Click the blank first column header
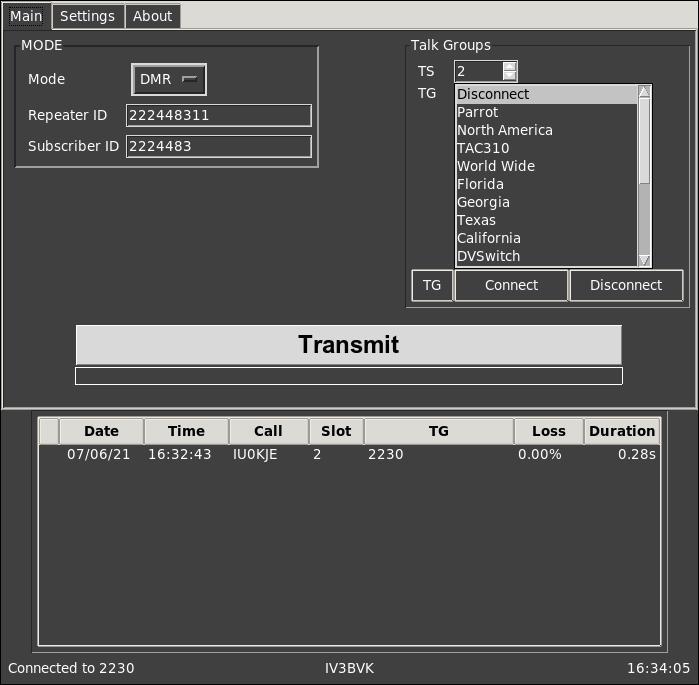This screenshot has height=685, width=699. (x=49, y=431)
